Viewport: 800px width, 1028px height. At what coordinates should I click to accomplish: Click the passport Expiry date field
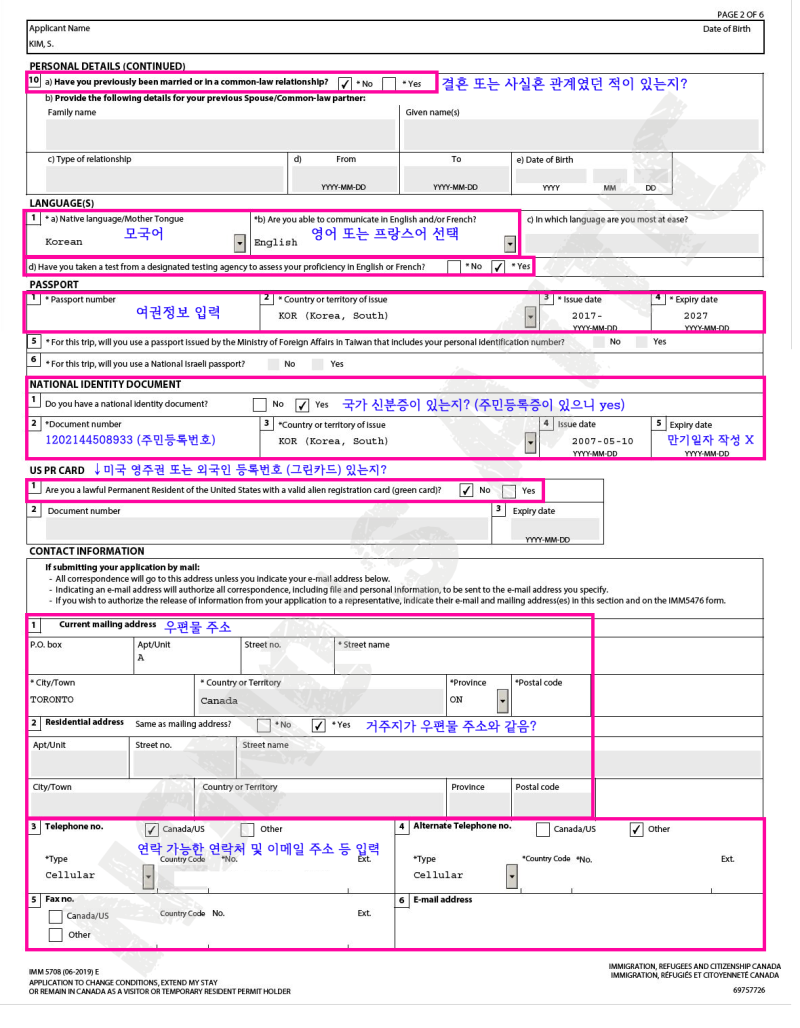[707, 316]
